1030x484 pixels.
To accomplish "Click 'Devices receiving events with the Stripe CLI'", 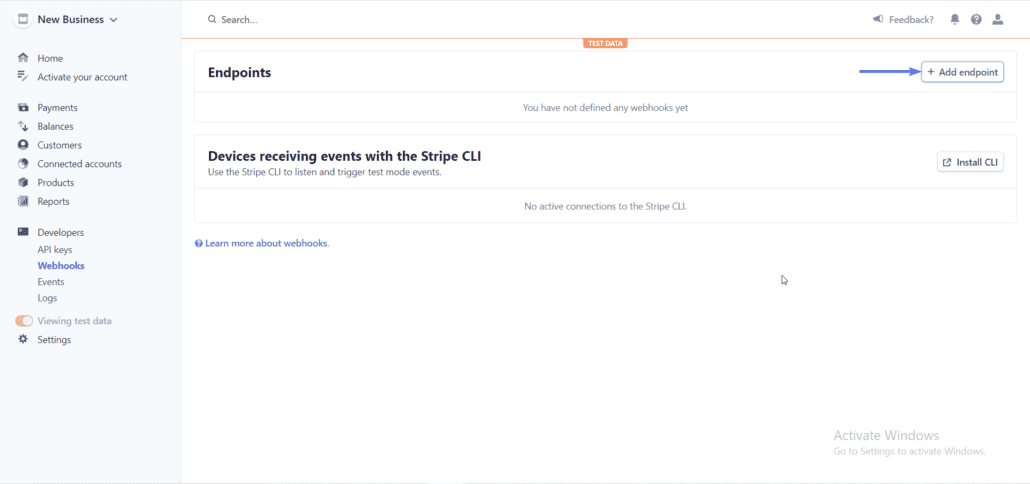I will pos(345,156).
